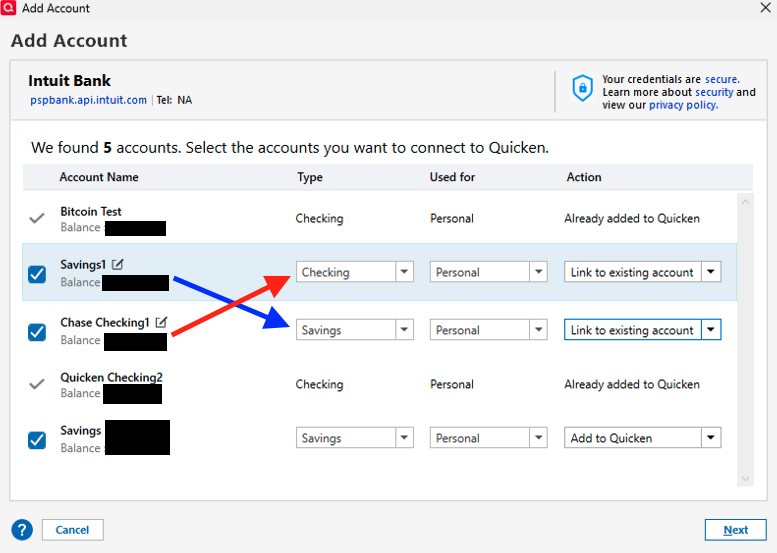777x553 pixels.
Task: Click the checkmark beside Quicken Checking2
Action: [x=37, y=384]
